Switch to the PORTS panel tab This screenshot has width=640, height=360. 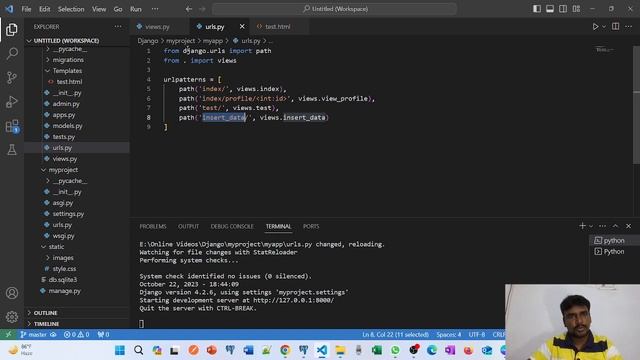311,226
